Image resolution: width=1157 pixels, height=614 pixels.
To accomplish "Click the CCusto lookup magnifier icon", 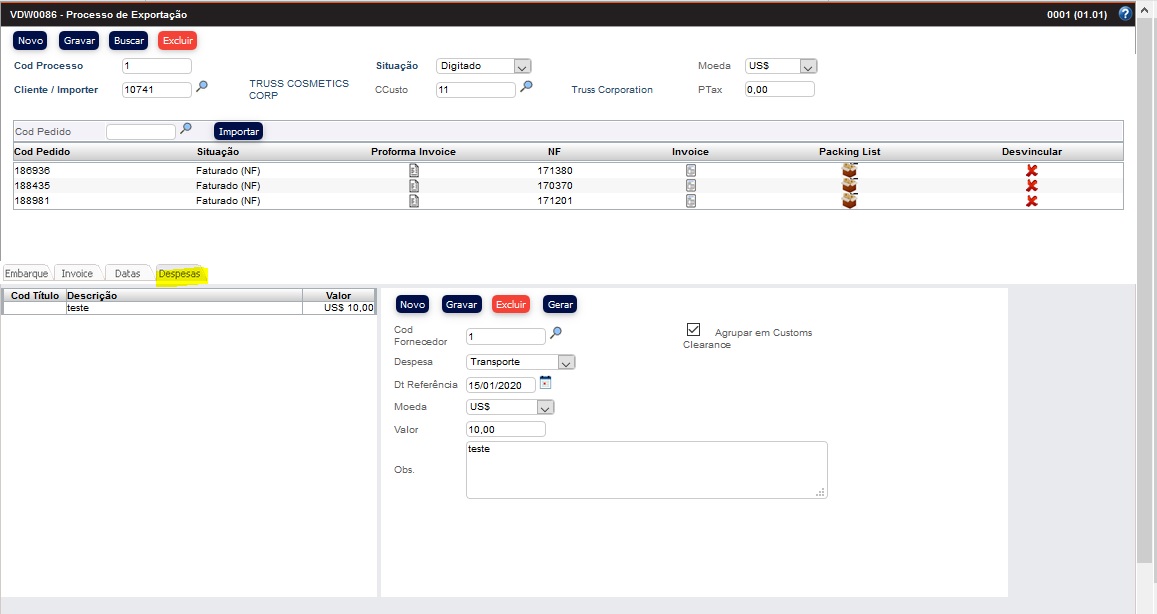I will (526, 87).
